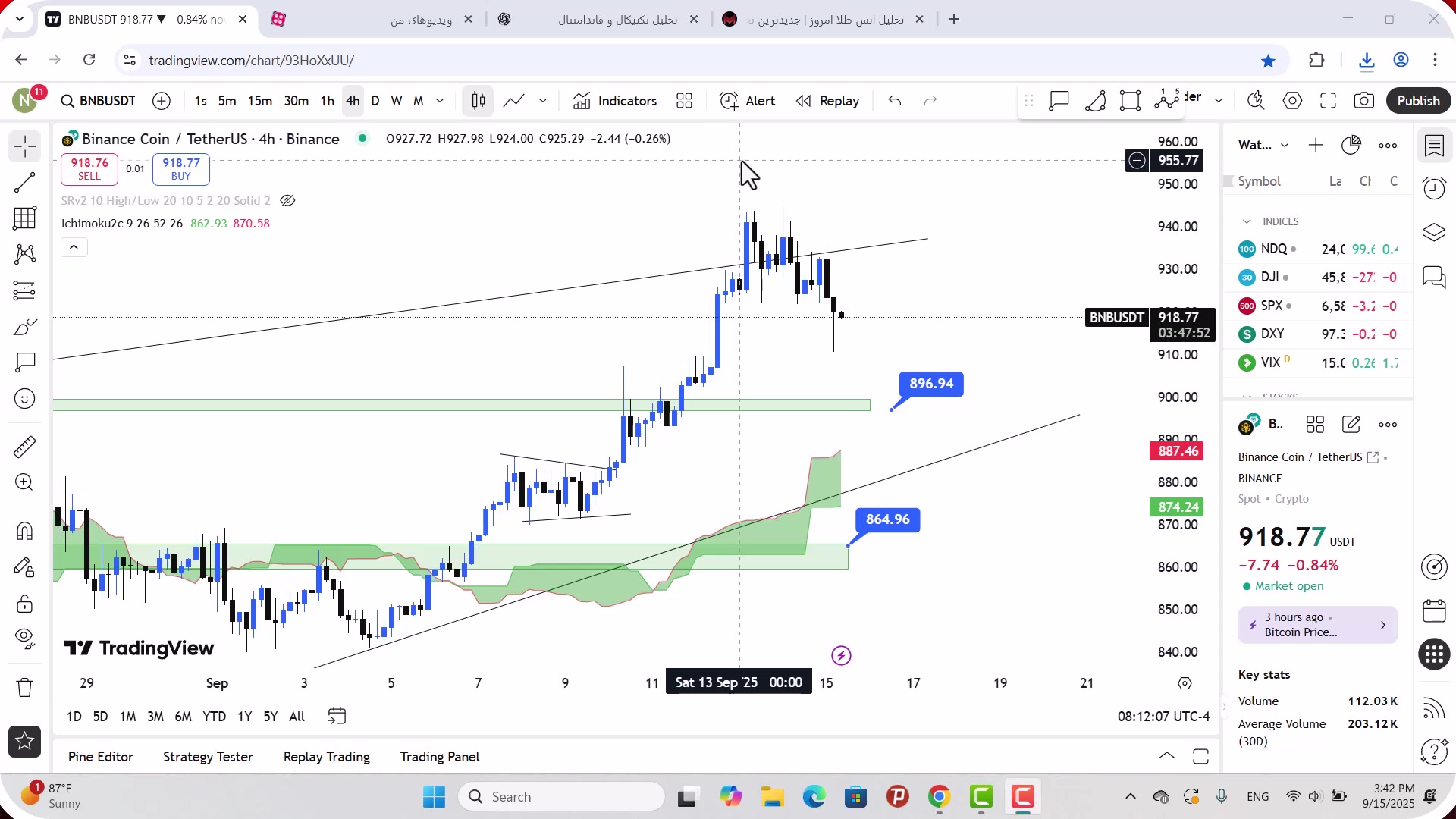Open the timeframe dropdown arrow

[440, 101]
